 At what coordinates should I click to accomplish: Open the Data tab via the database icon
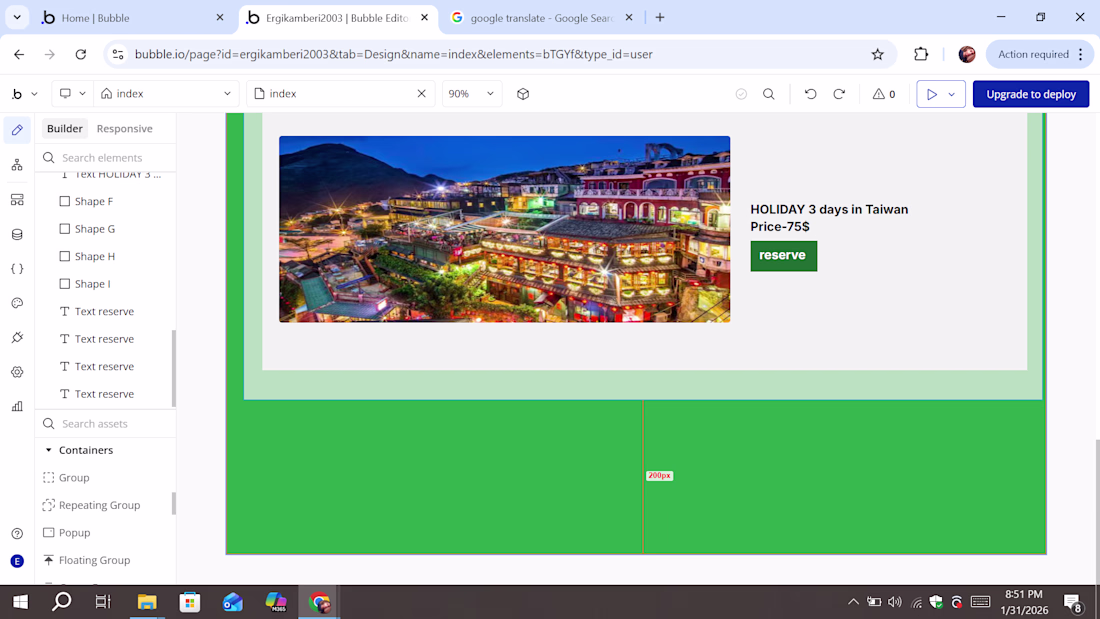(16, 233)
